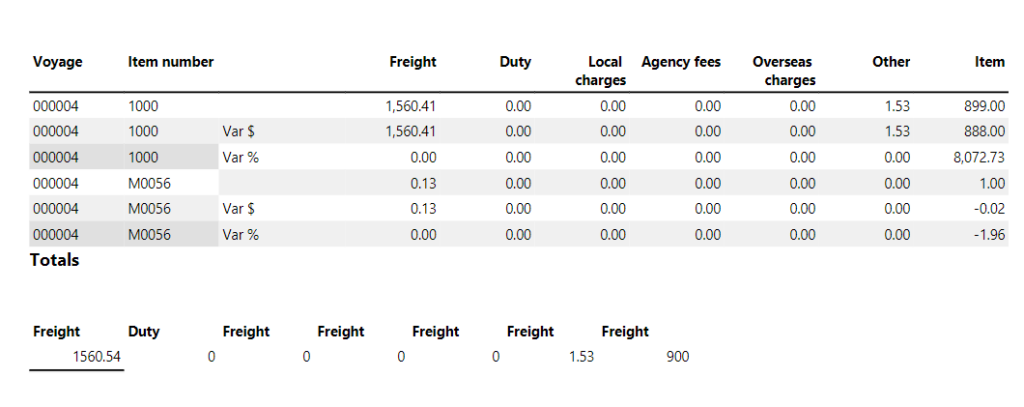Click the Voyage column header
The height and width of the screenshot is (407, 1024).
(x=57, y=62)
